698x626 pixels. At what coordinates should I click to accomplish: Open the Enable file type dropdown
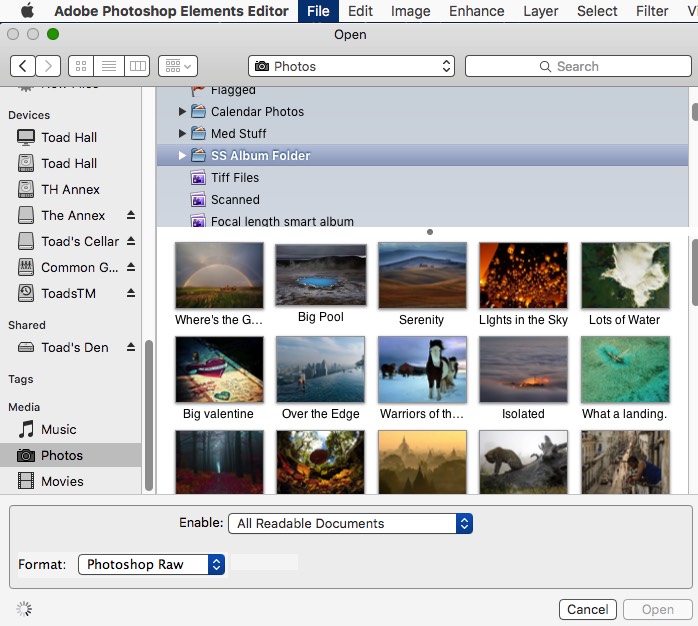[x=350, y=523]
